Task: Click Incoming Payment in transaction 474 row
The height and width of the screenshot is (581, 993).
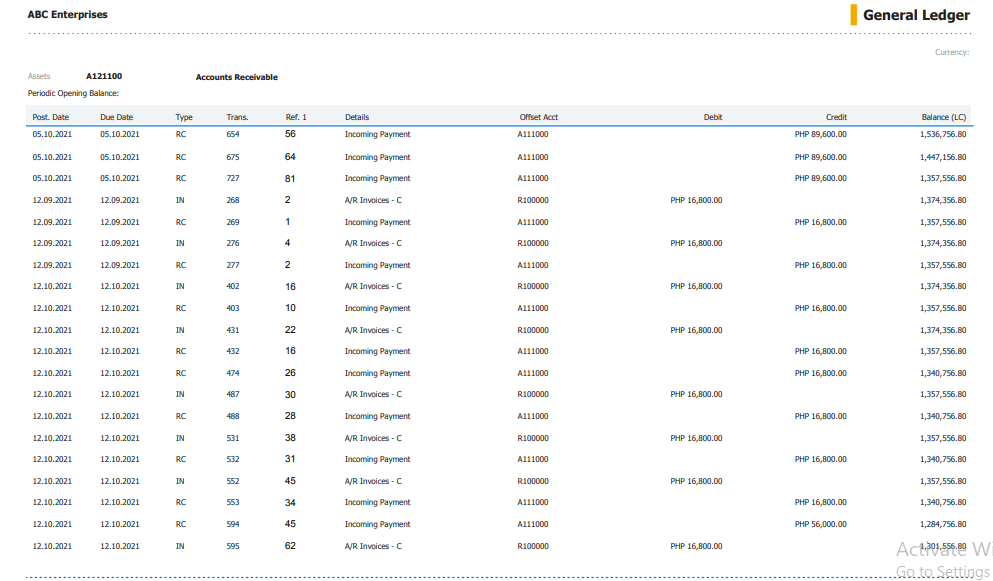Action: coord(377,373)
